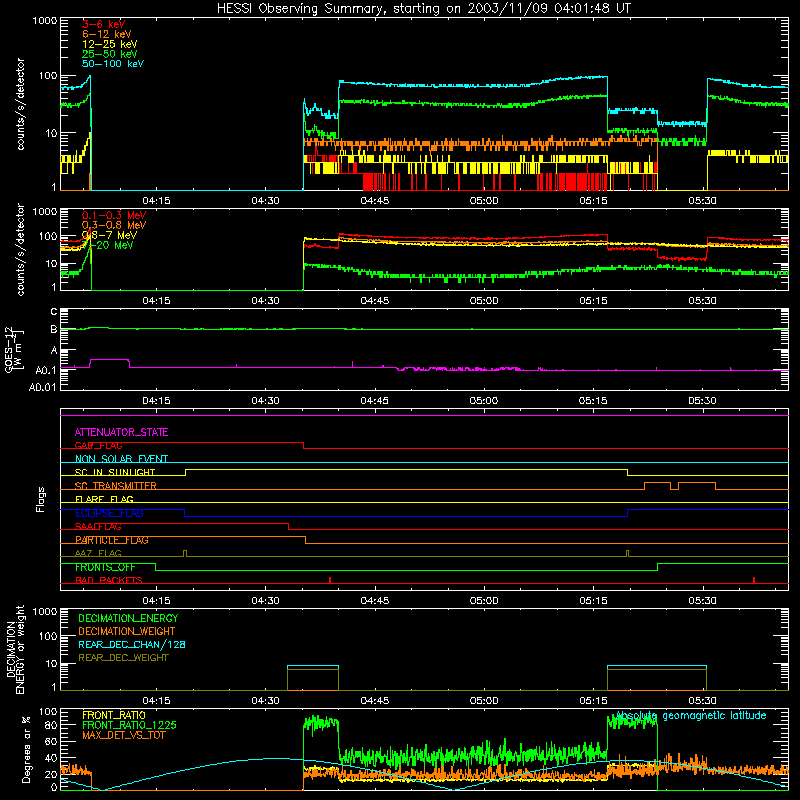Select the orange 6-12 keV legend label

(107, 34)
